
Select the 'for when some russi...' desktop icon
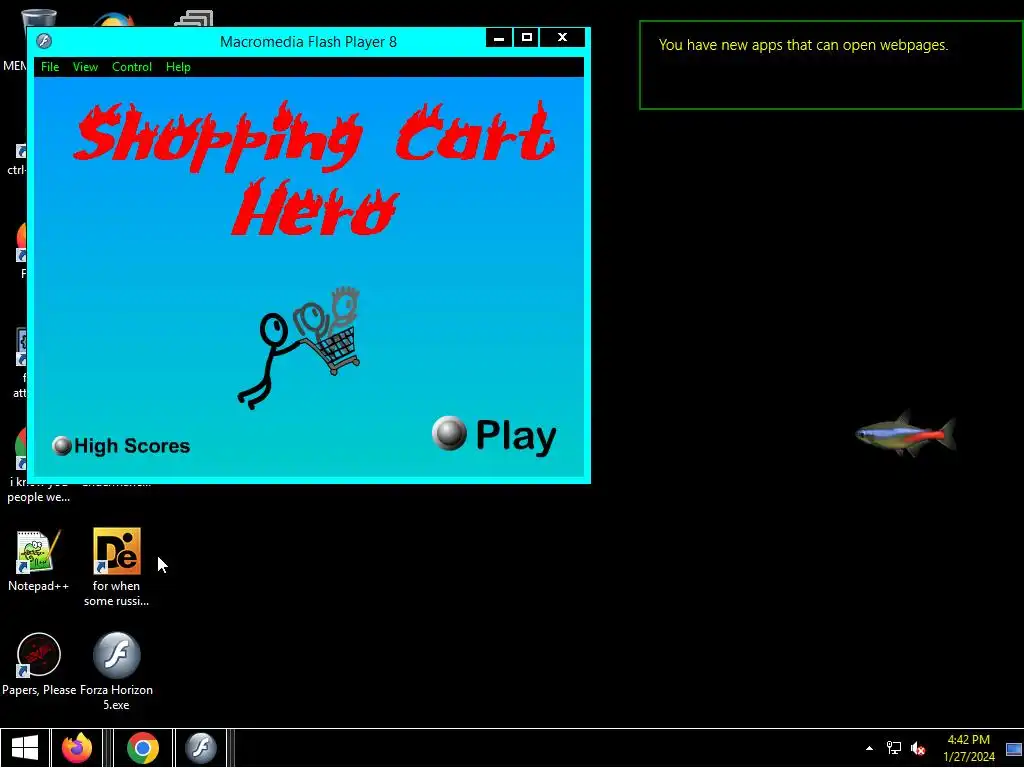[116, 567]
